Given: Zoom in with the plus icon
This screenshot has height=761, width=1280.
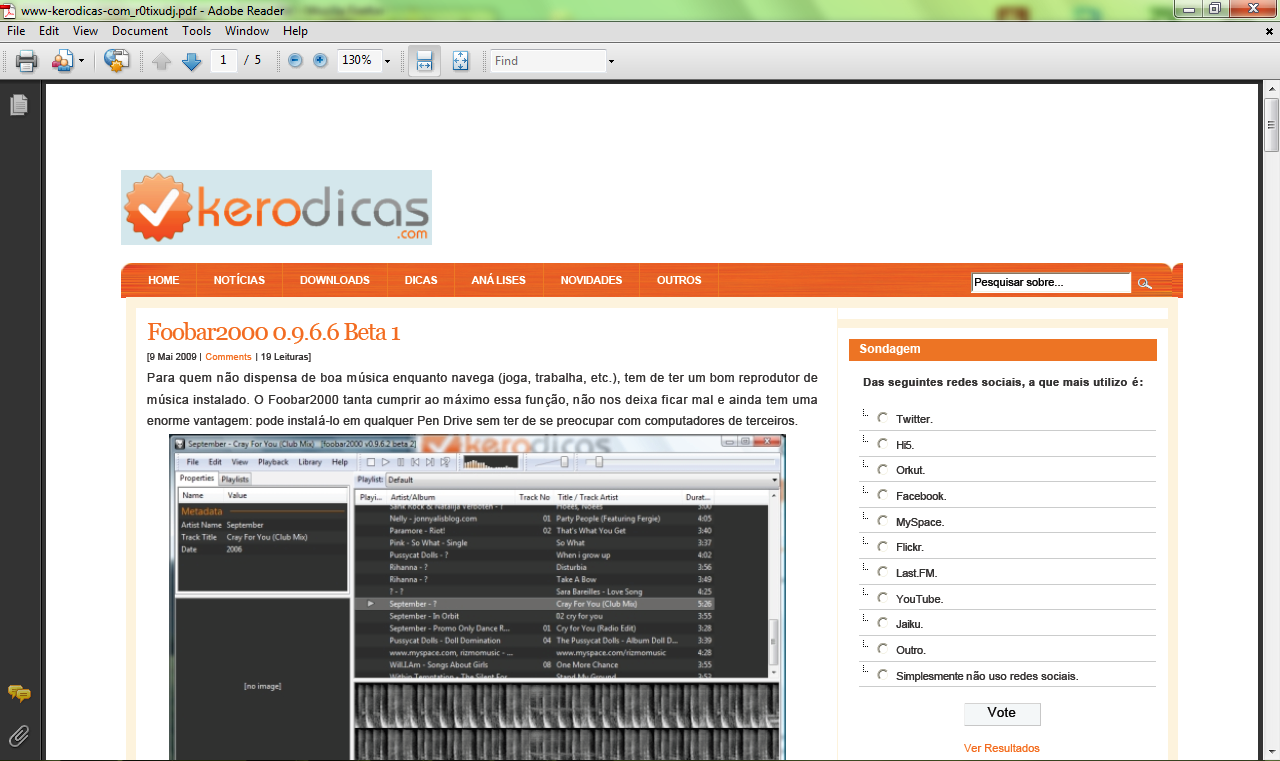Looking at the screenshot, I should (320, 60).
